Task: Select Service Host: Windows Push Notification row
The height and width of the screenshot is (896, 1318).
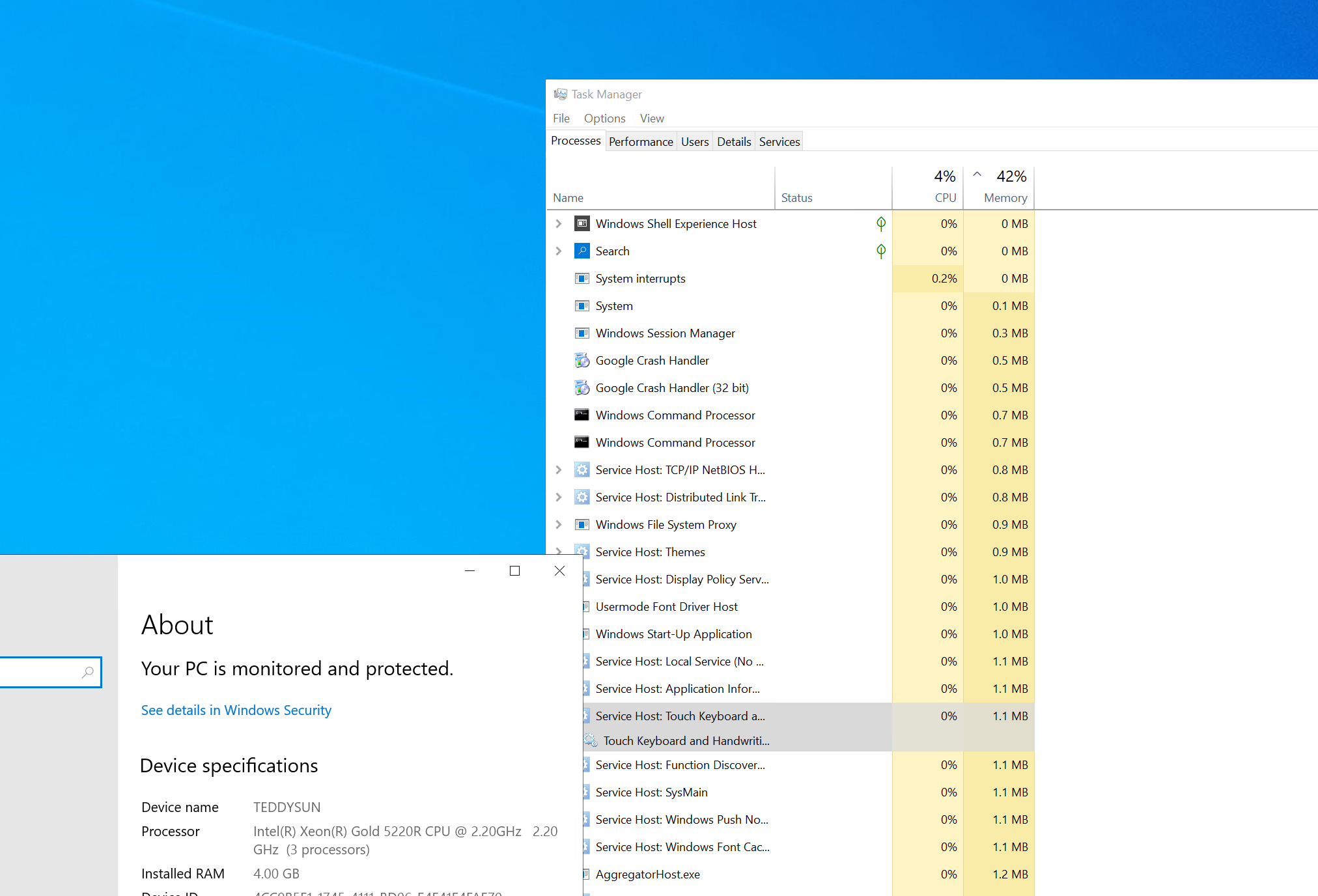Action: [x=808, y=819]
